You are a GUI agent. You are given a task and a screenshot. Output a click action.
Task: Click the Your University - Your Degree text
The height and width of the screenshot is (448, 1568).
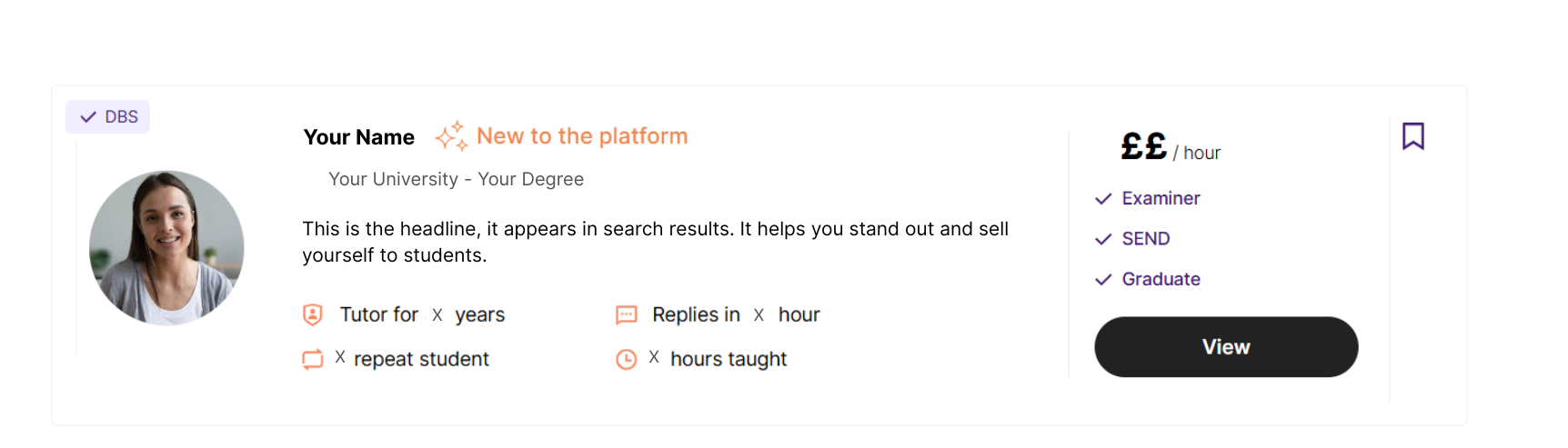click(x=456, y=179)
